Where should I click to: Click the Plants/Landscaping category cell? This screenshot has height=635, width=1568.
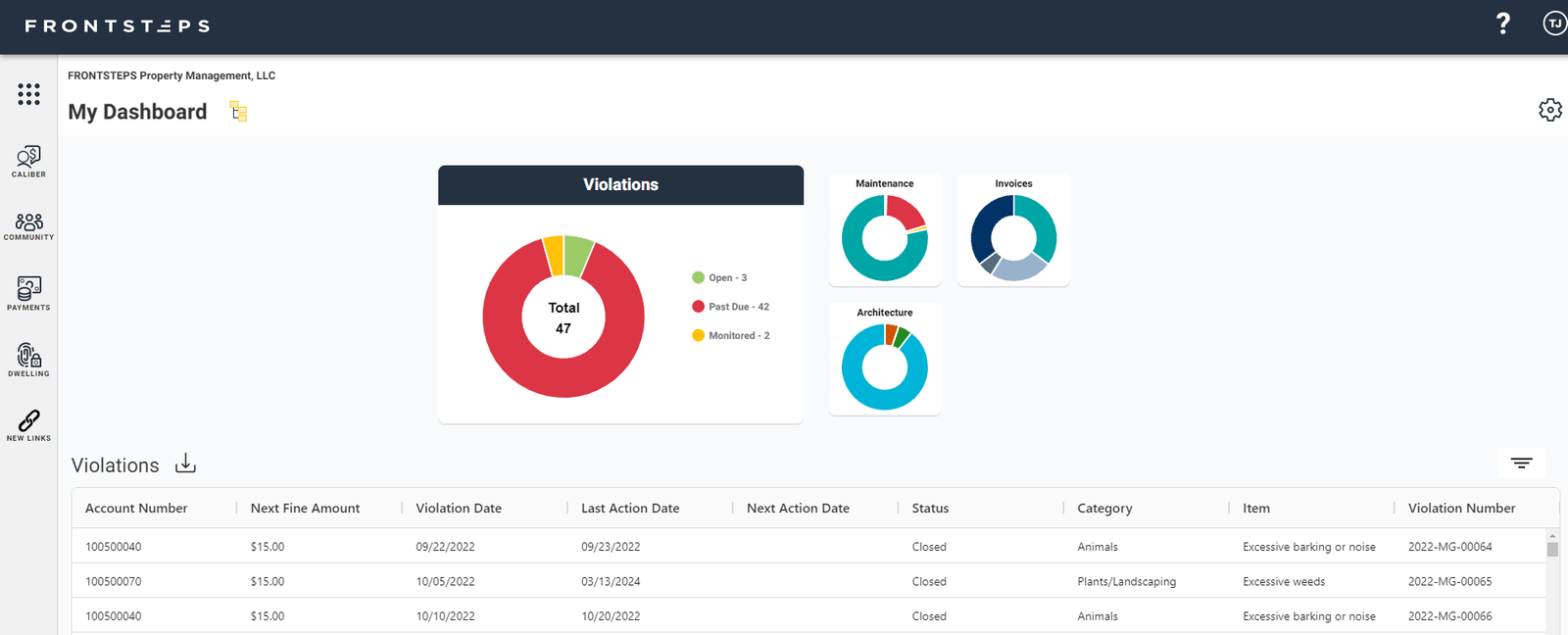pos(1126,582)
